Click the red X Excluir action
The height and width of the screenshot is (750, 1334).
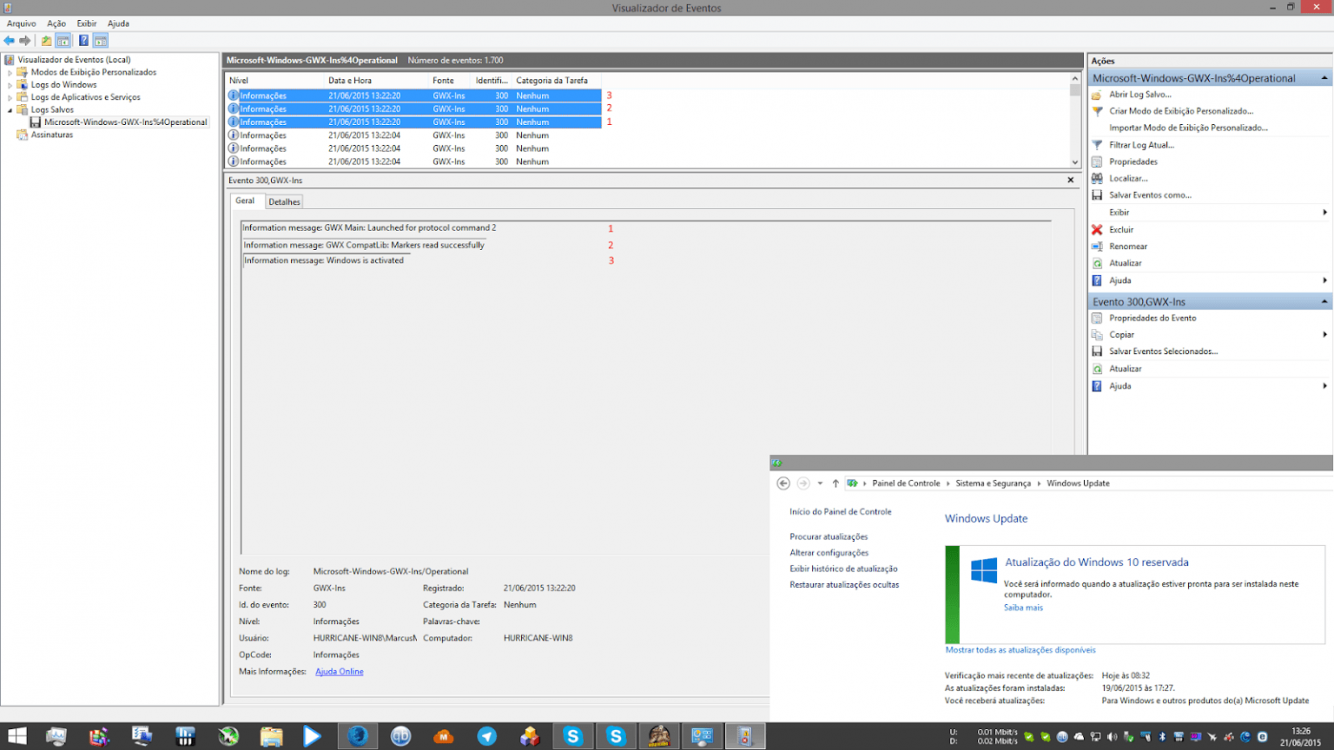pos(1097,229)
